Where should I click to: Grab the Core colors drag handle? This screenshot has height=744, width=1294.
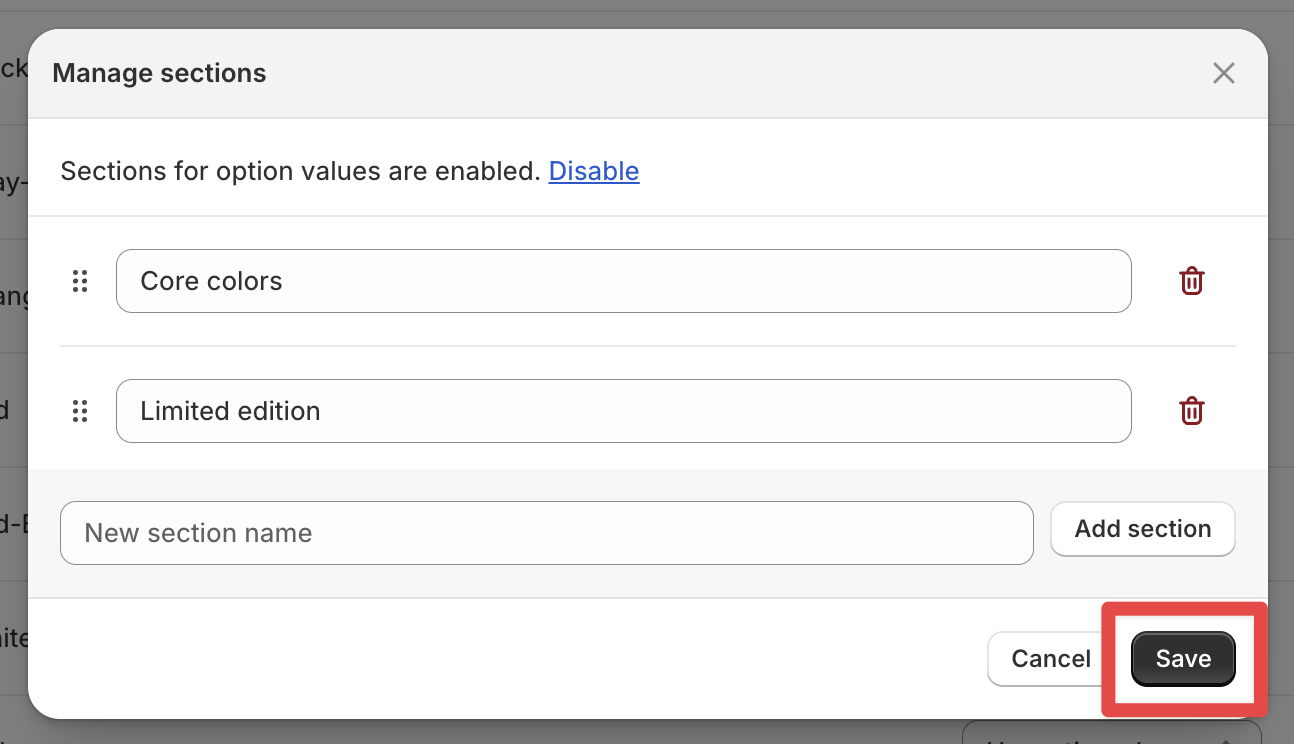[80, 281]
